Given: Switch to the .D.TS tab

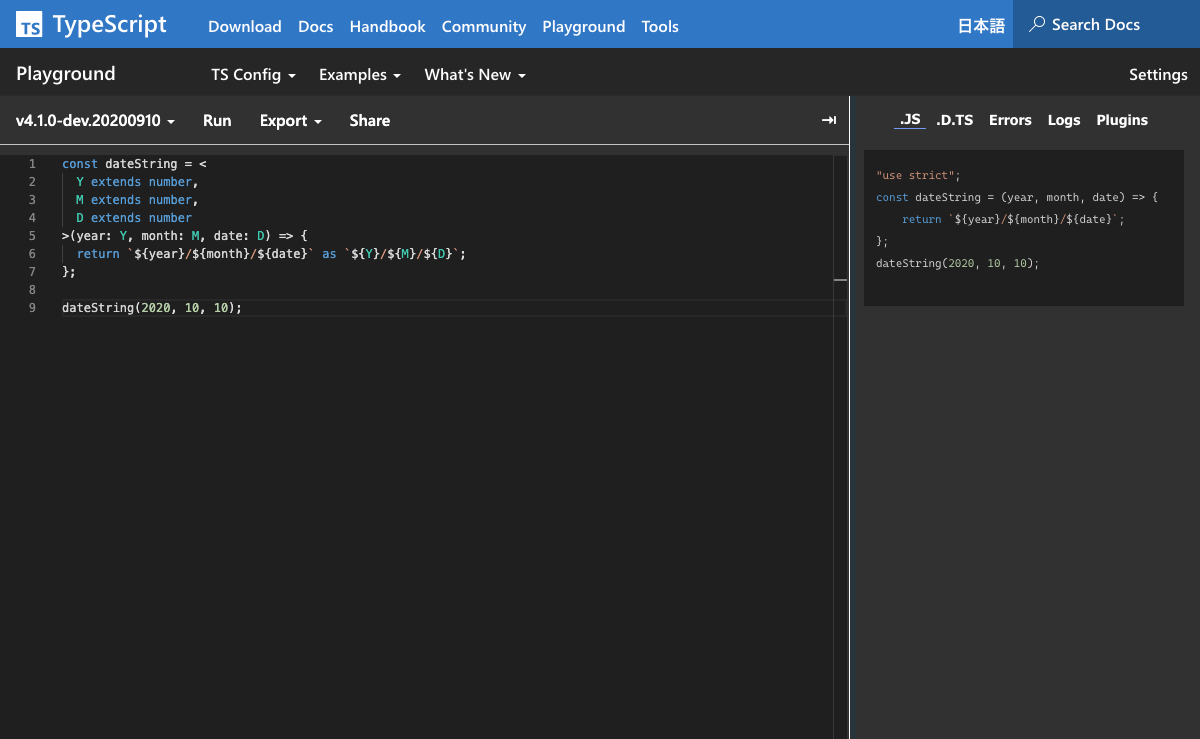Looking at the screenshot, I should 954,120.
